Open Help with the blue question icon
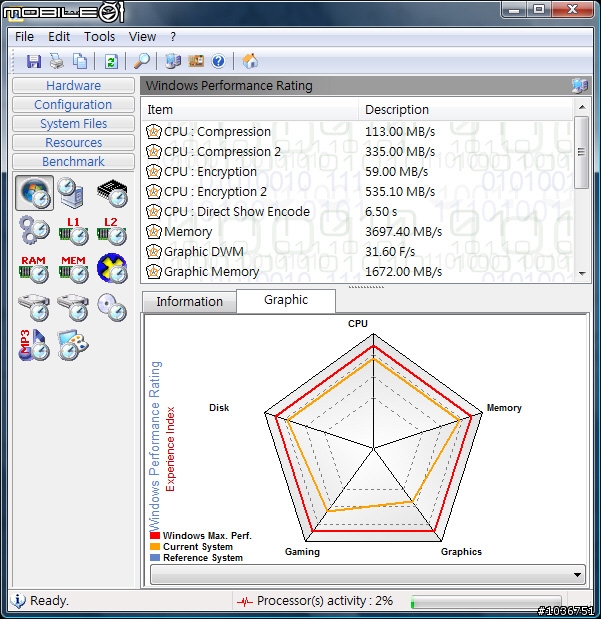This screenshot has width=601, height=619. pos(218,61)
